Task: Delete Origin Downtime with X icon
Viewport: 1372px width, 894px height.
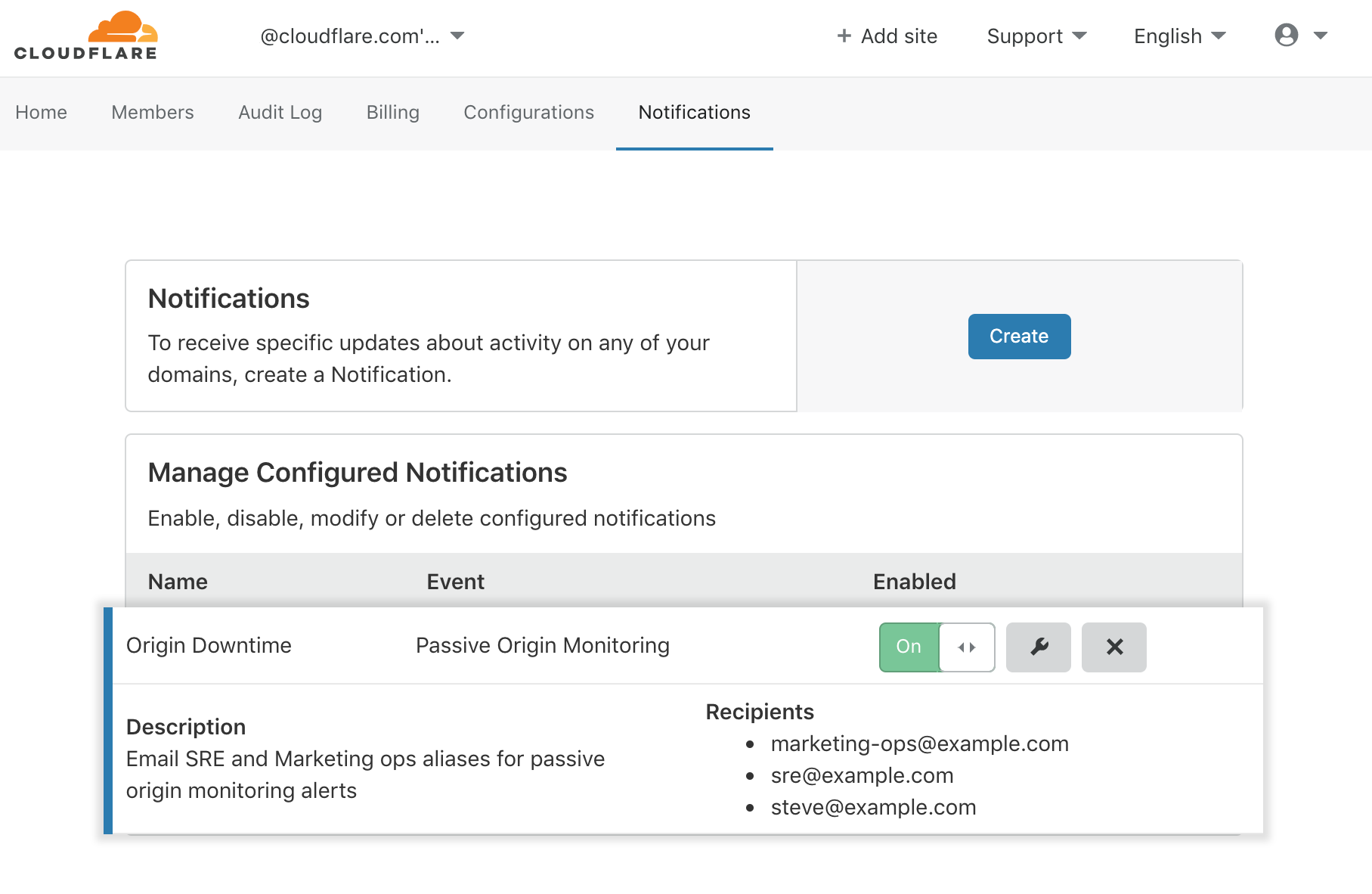Action: (1114, 647)
